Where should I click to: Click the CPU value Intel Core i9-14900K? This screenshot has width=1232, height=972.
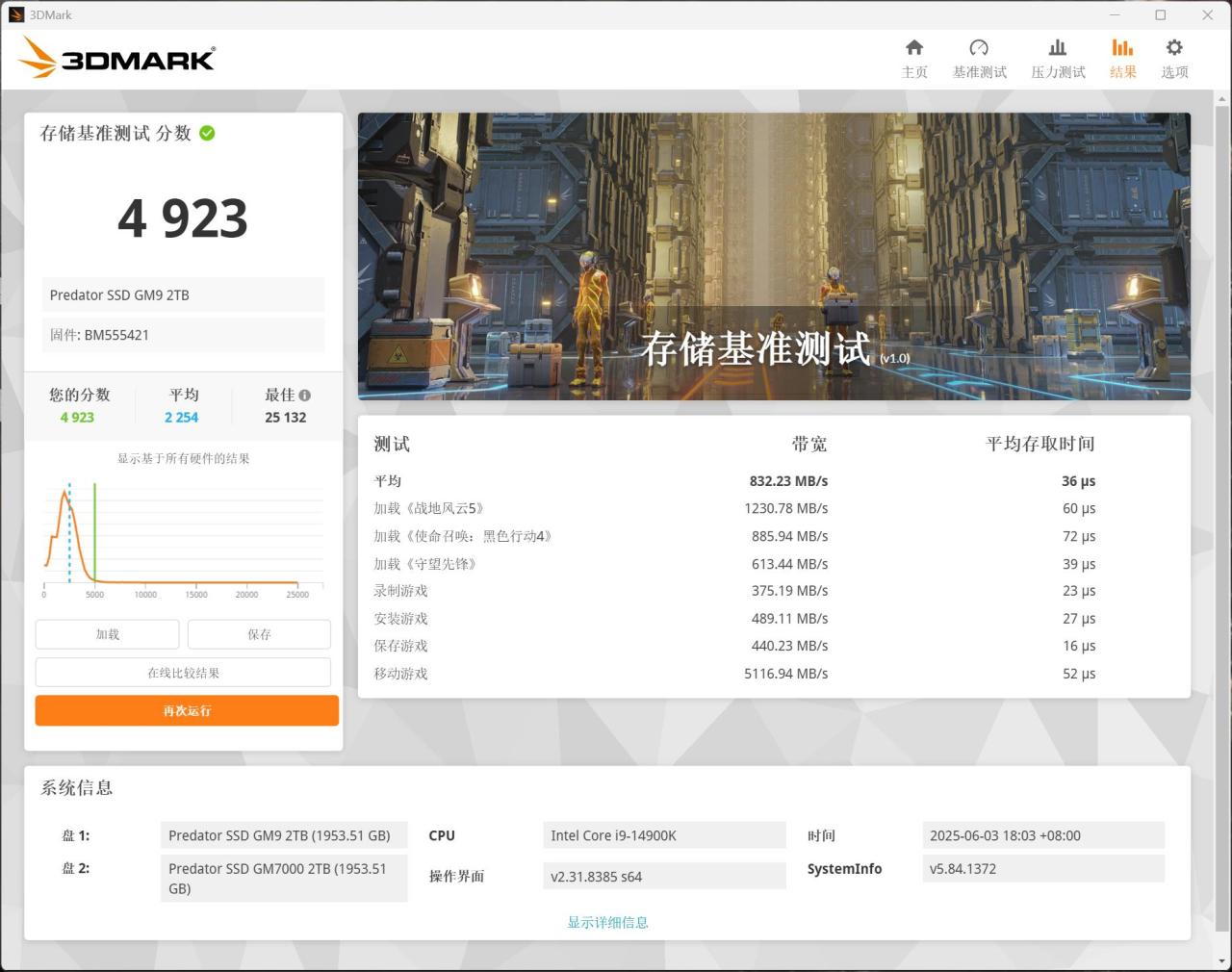pos(664,835)
